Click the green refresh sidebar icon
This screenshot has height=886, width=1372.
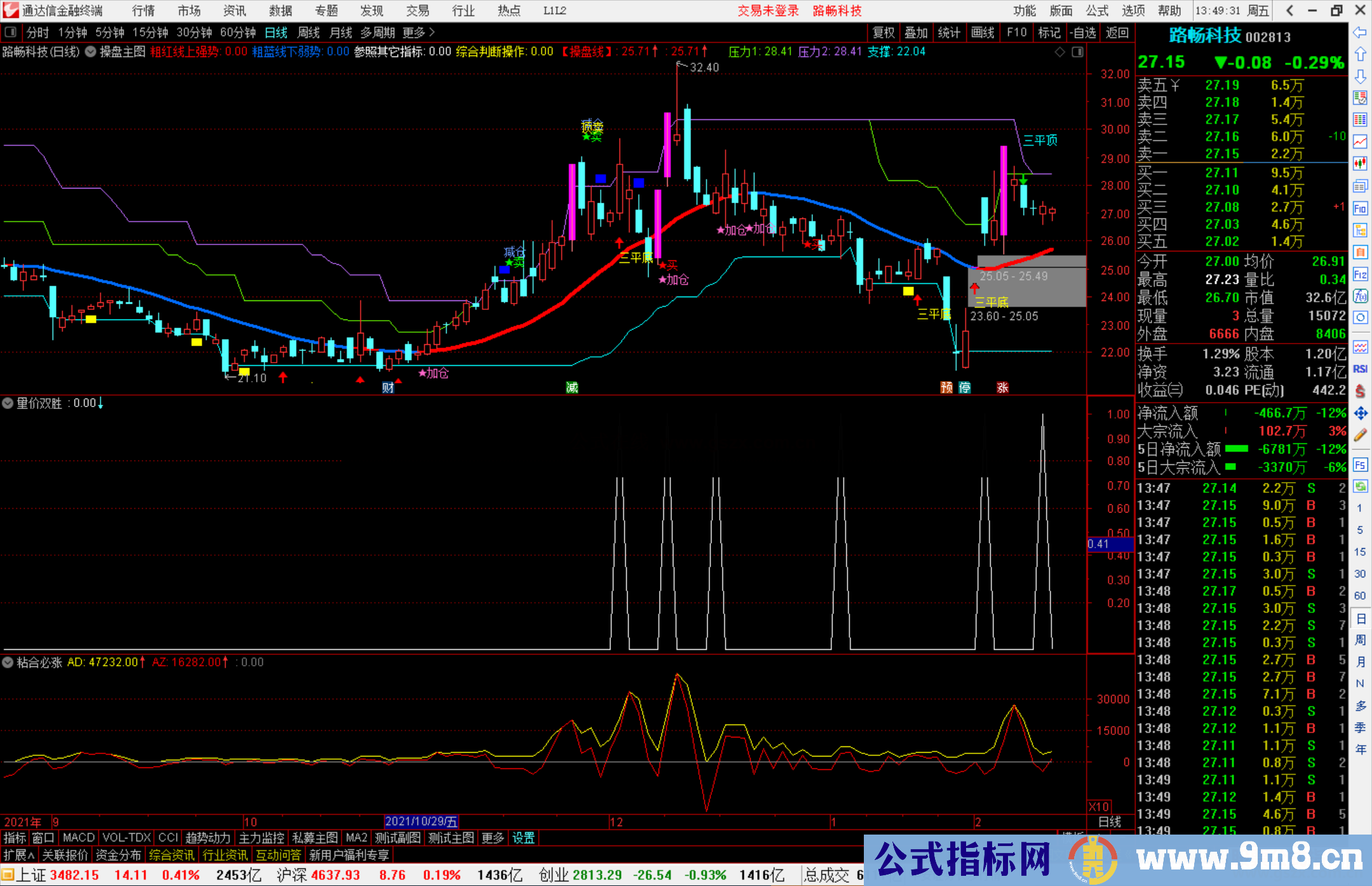1360,487
